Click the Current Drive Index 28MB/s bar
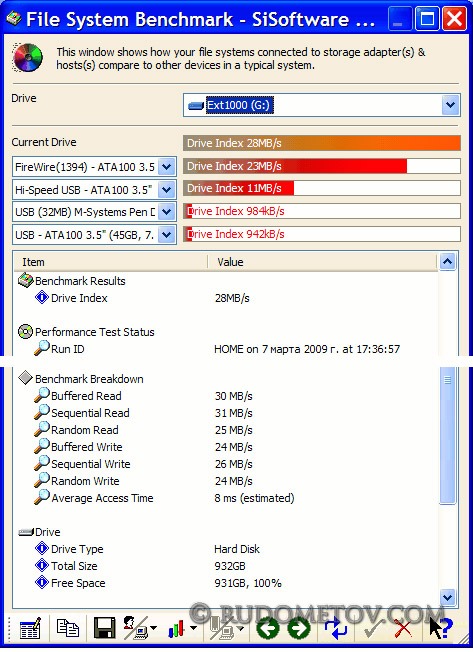Image resolution: width=473 pixels, height=652 pixels. pyautogui.click(x=322, y=143)
